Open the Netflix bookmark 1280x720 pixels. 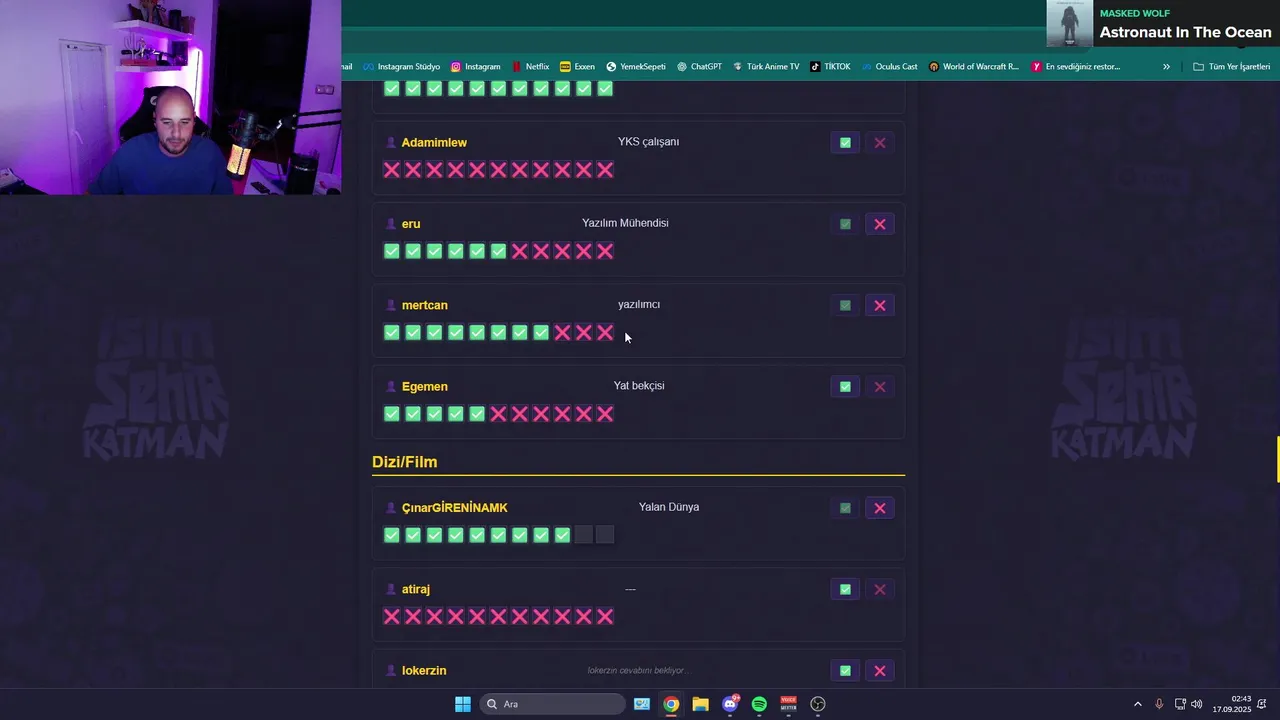tap(530, 67)
